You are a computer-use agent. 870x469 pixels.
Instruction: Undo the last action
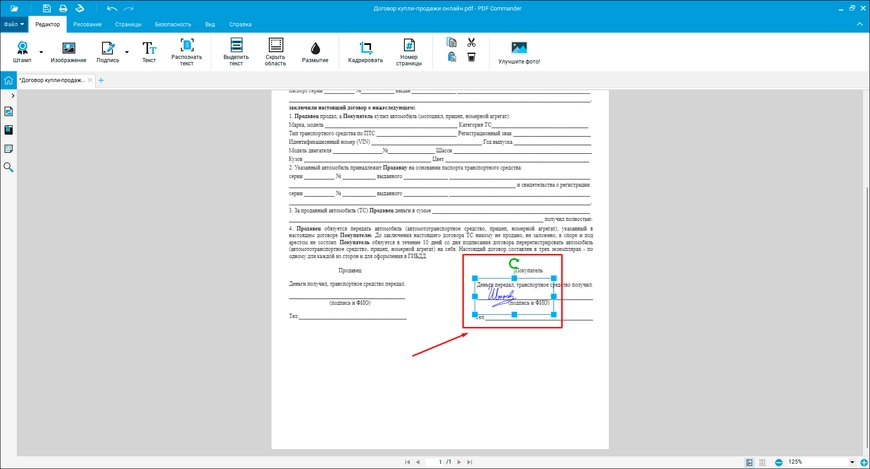click(112, 8)
